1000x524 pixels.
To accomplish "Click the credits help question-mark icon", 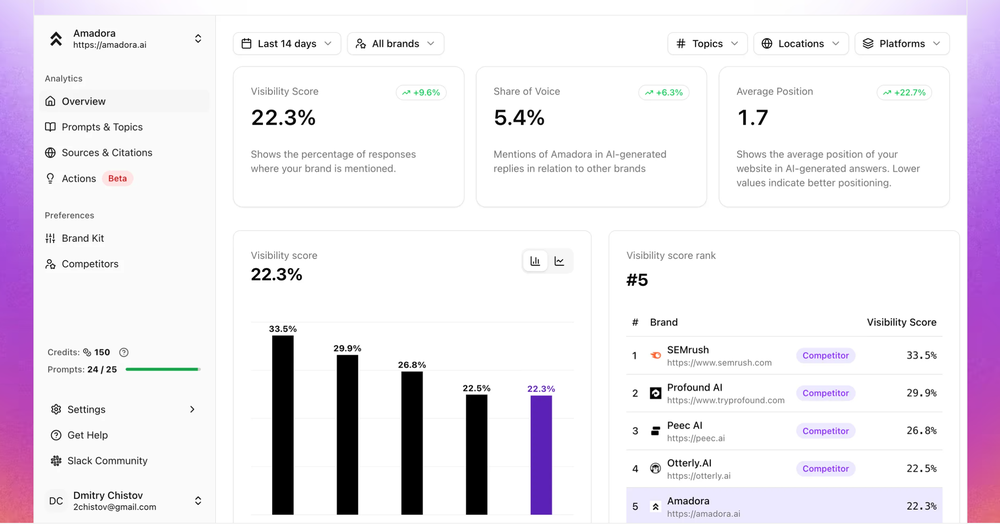I will (x=124, y=353).
